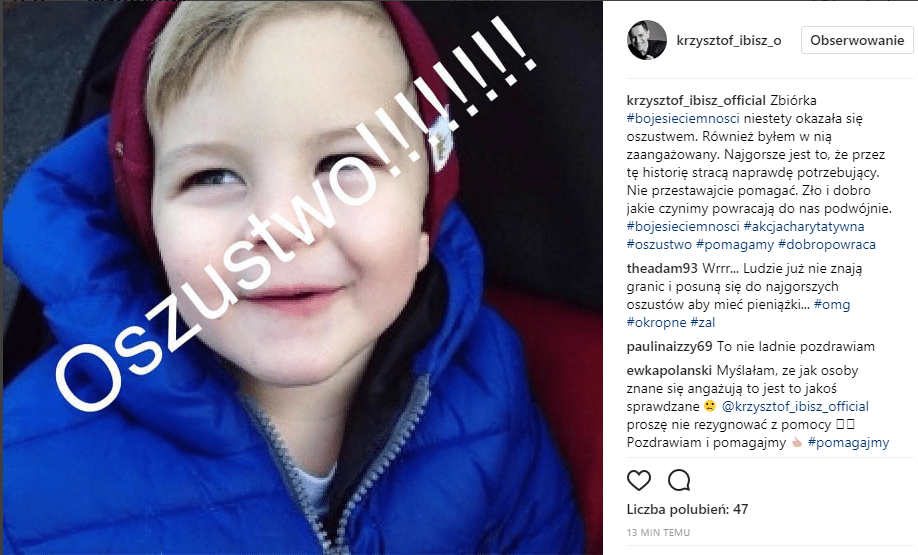The height and width of the screenshot is (555, 918).
Task: Open the #oszustwo hashtag link
Action: [x=659, y=244]
